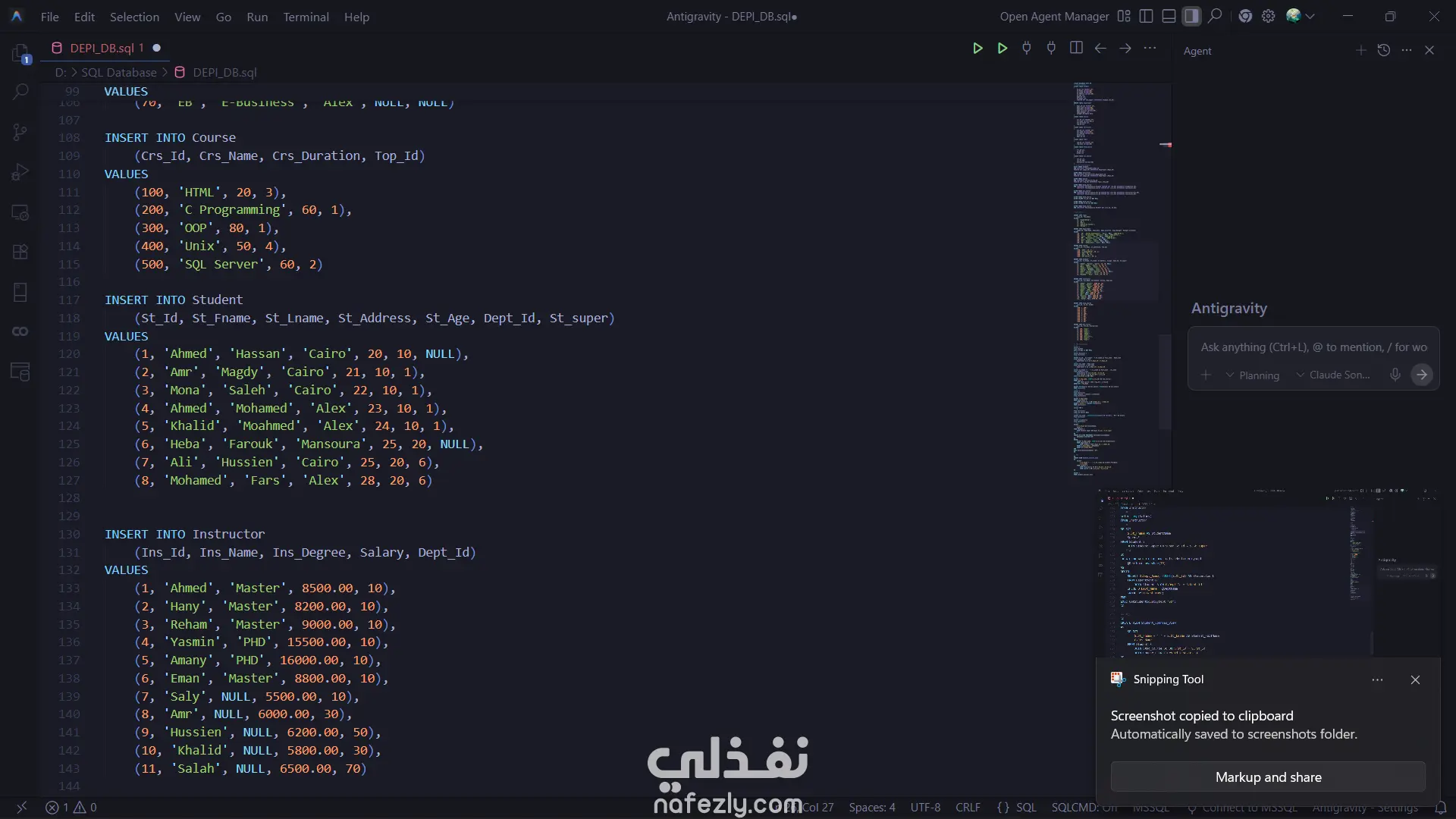Open the Search sidebar icon
Viewport: 1456px width, 819px height.
[20, 93]
